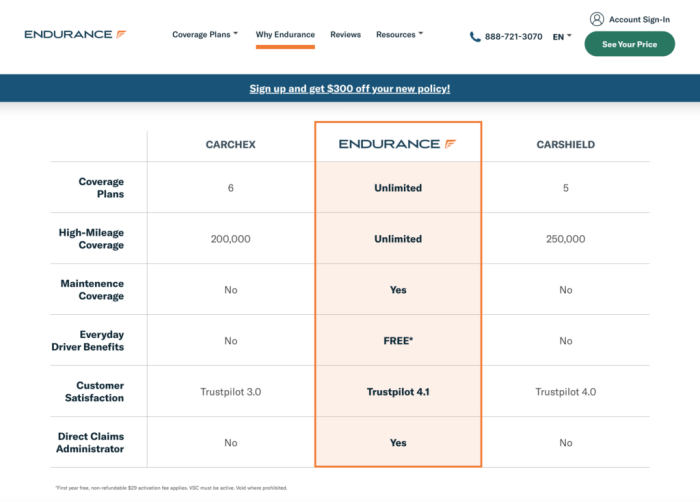Click the Endurance logo in the header
The height and width of the screenshot is (502, 700).
pyautogui.click(x=75, y=35)
